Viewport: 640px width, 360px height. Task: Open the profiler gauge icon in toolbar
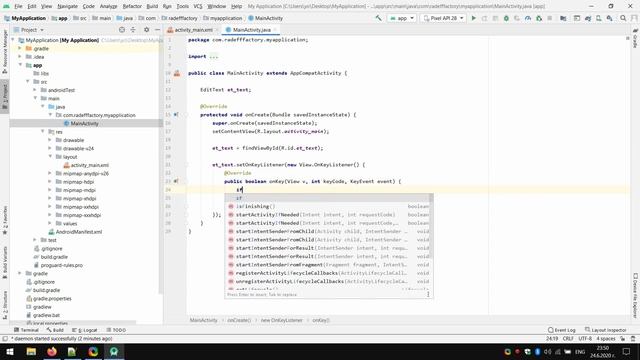[x=528, y=18]
